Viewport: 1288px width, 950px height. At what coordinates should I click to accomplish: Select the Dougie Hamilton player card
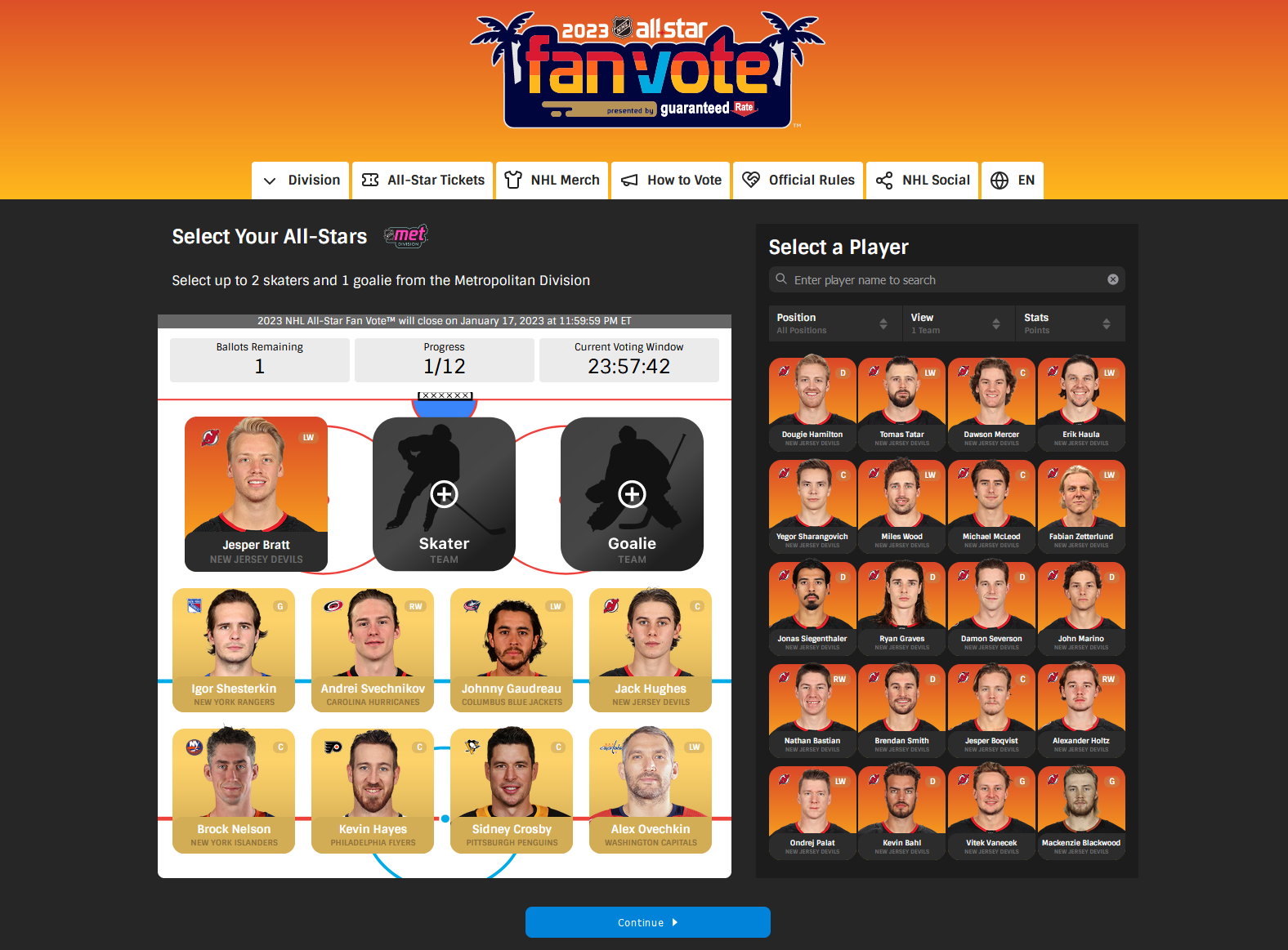(x=812, y=404)
